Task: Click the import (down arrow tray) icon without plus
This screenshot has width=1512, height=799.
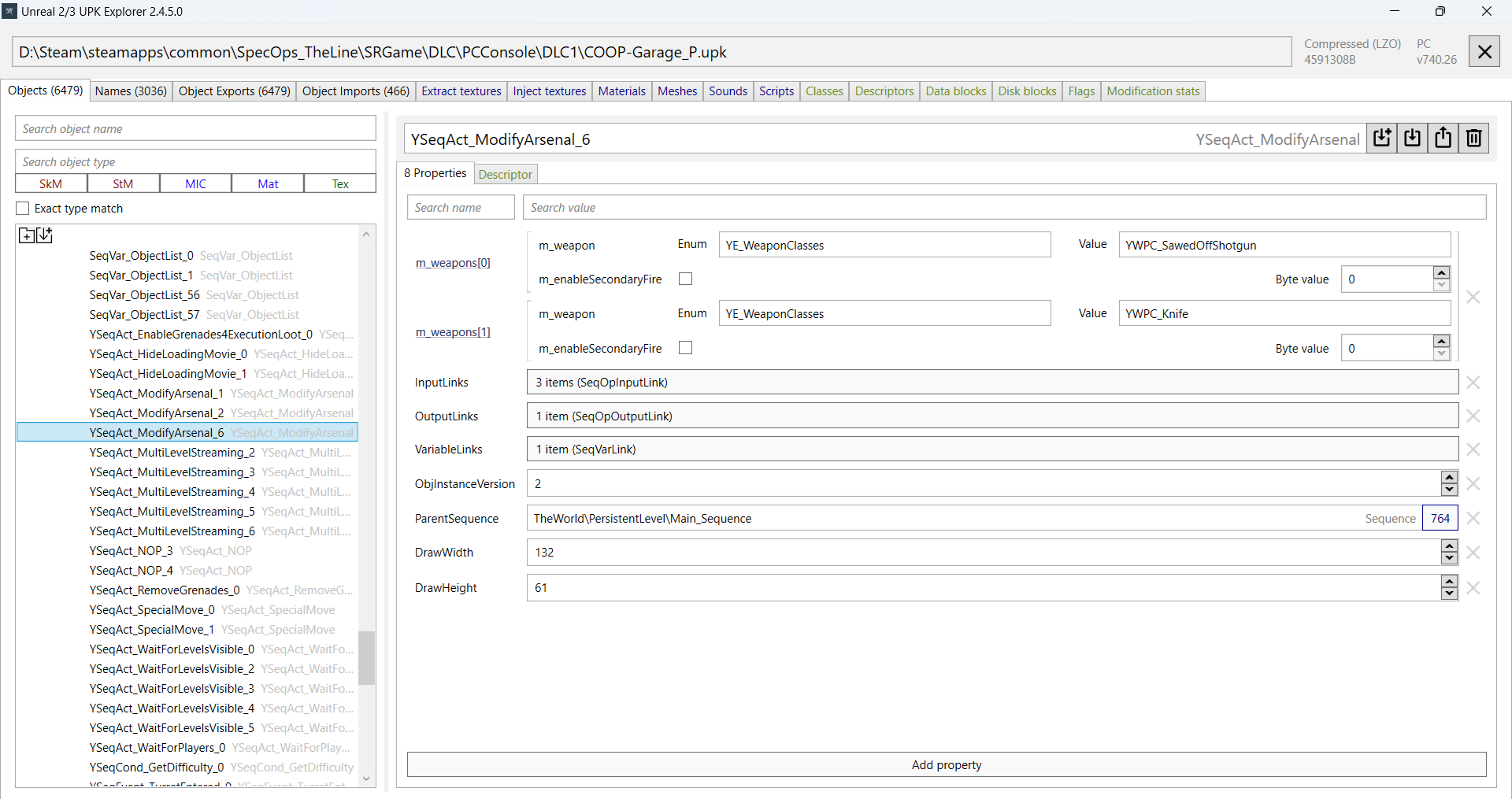Action: point(1413,139)
